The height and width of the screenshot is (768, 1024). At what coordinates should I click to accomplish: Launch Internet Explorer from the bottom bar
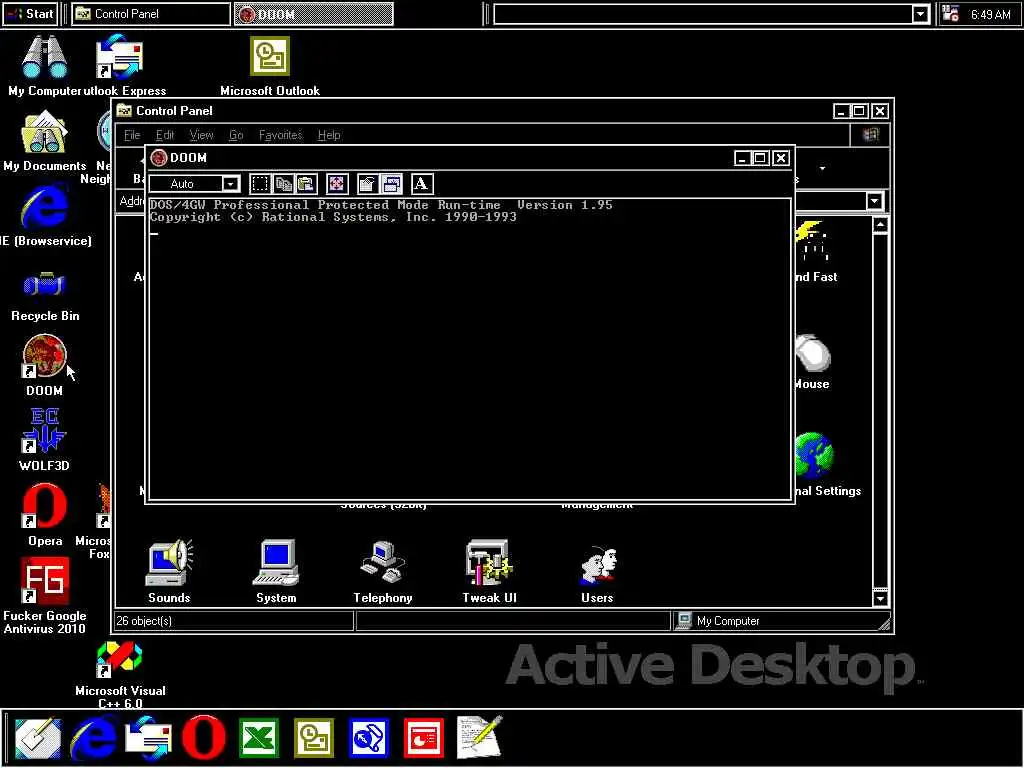pyautogui.click(x=93, y=738)
